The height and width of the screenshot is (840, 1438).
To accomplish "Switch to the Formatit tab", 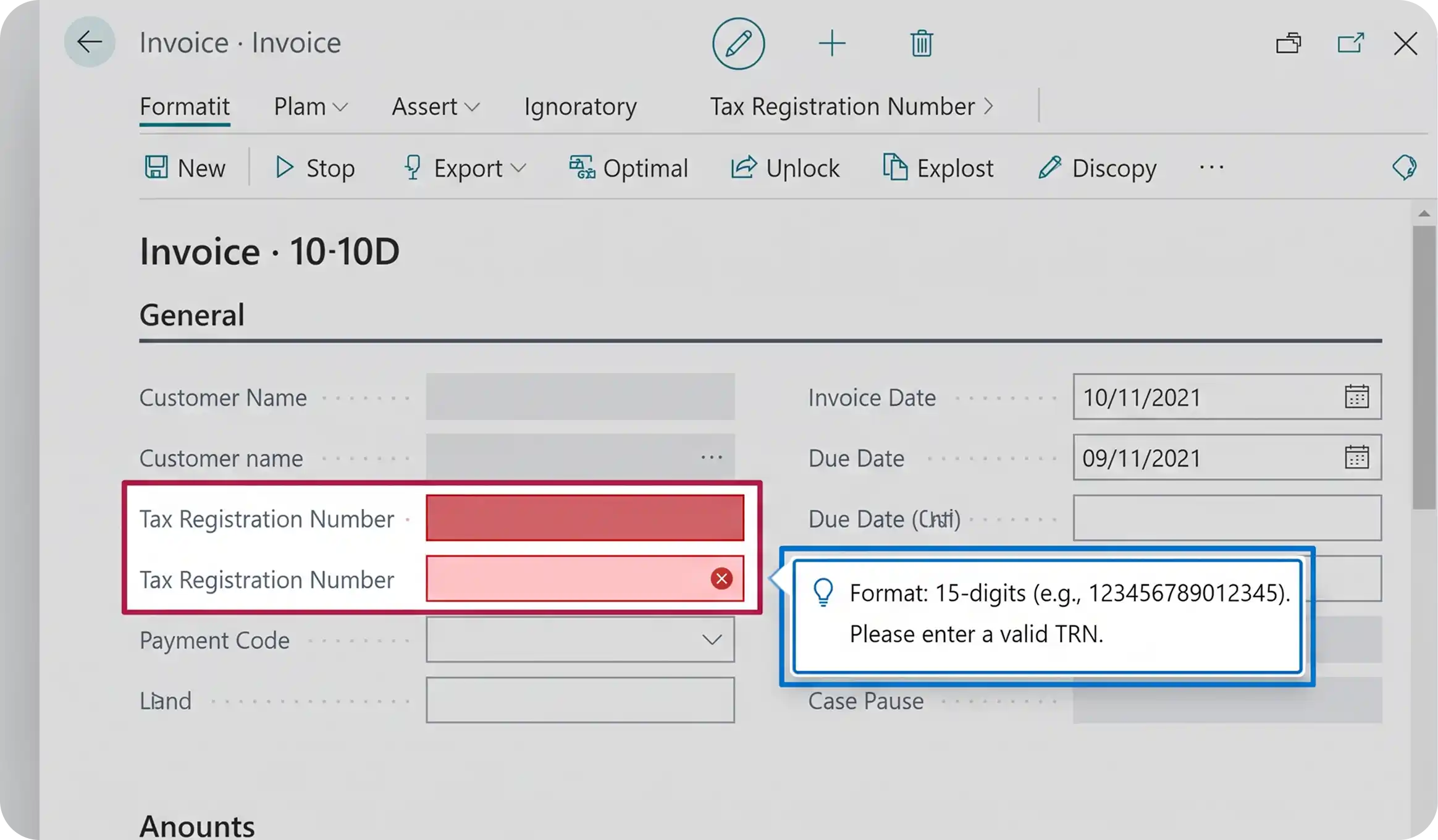I will 185,107.
